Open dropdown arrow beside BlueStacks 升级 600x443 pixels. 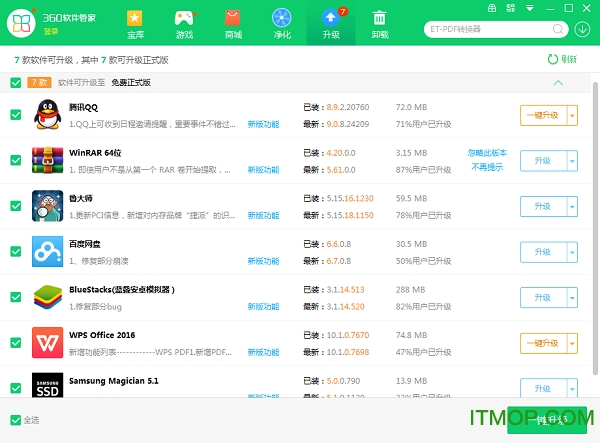pos(572,298)
